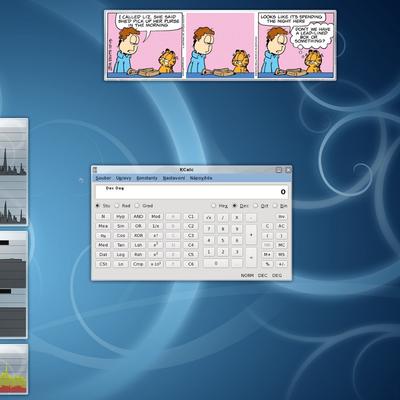Insert constant C4

[x=191, y=245]
